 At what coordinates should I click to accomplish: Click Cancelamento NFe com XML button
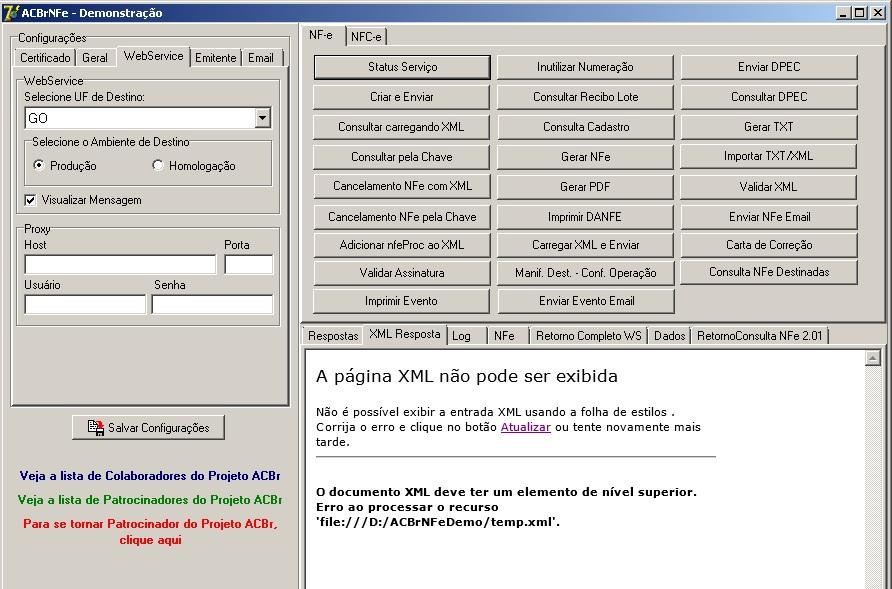coord(402,186)
